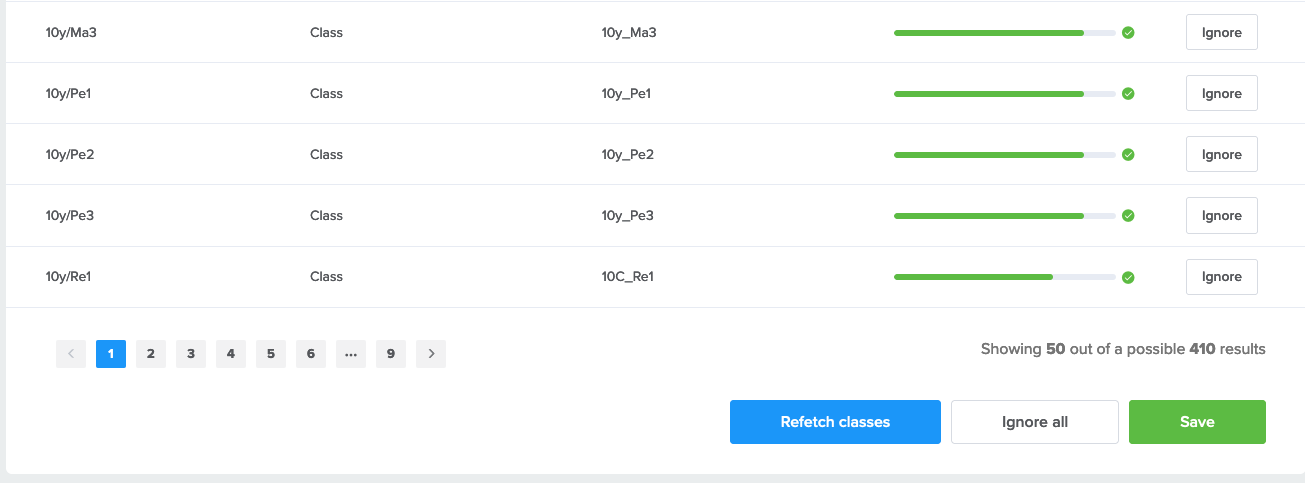The width and height of the screenshot is (1305, 483).
Task: Go to next page with right chevron
Action: pyautogui.click(x=431, y=354)
